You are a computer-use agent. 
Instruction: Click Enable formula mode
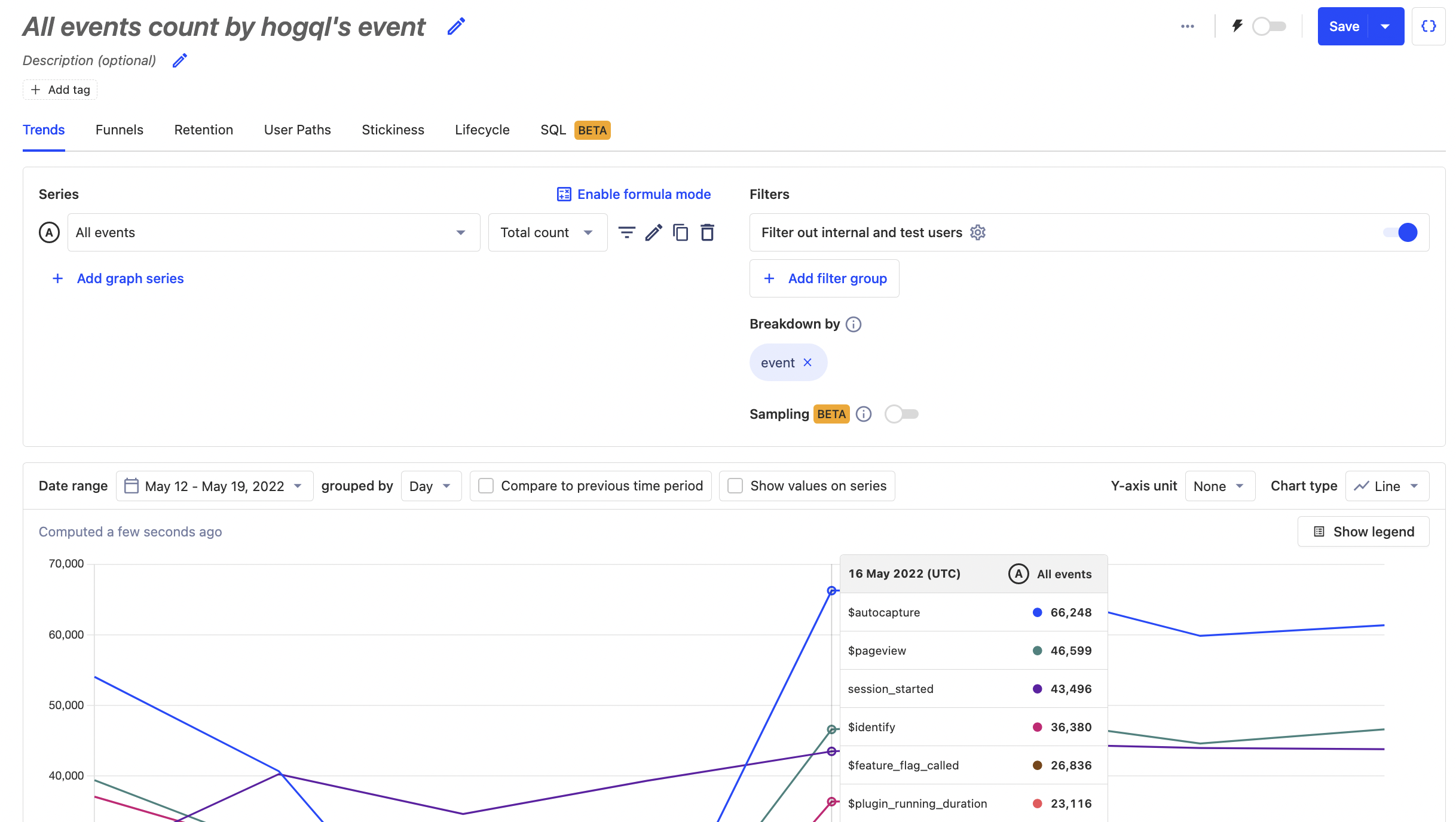click(x=633, y=194)
